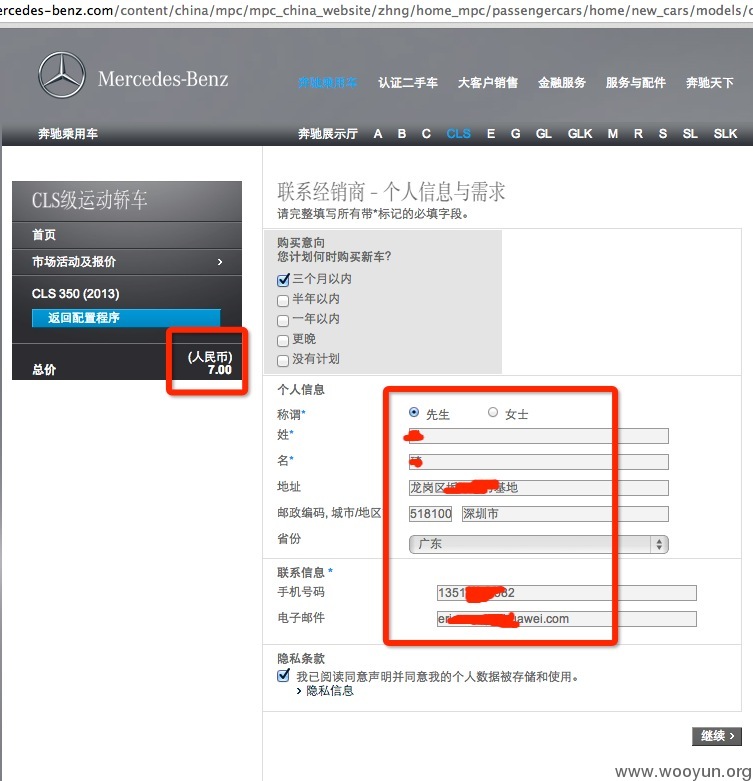Open the 认证二手车 menu
753x781 pixels.
[x=408, y=83]
